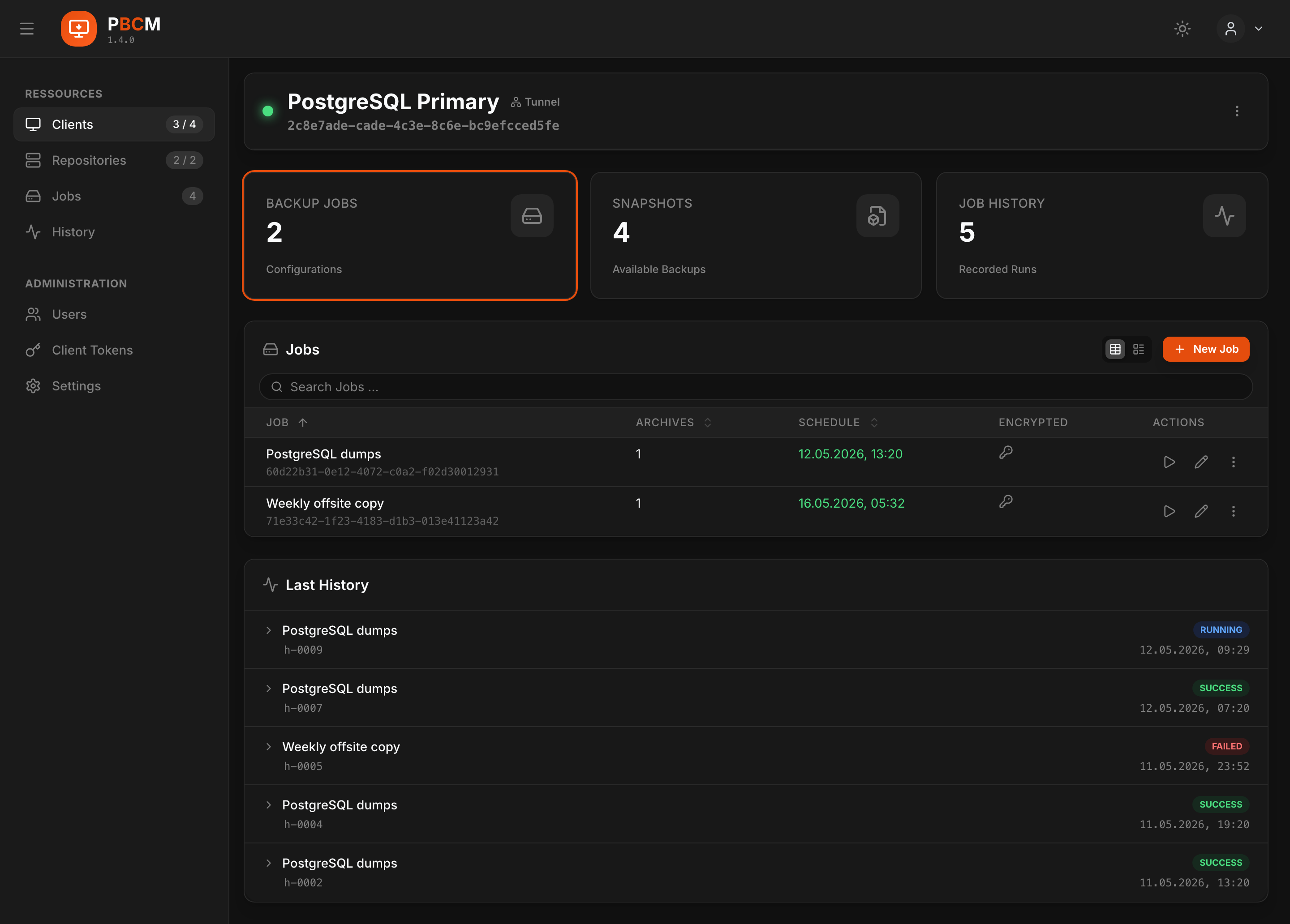This screenshot has height=924, width=1290.
Task: Open Settings in the sidebar
Action: tap(114, 385)
